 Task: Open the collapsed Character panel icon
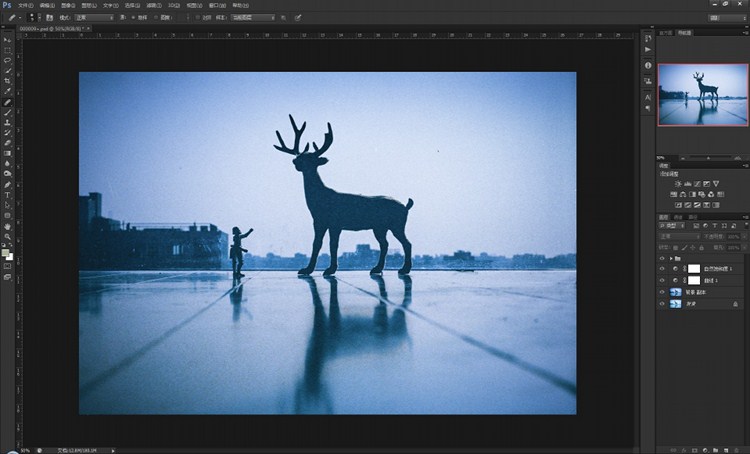[648, 97]
